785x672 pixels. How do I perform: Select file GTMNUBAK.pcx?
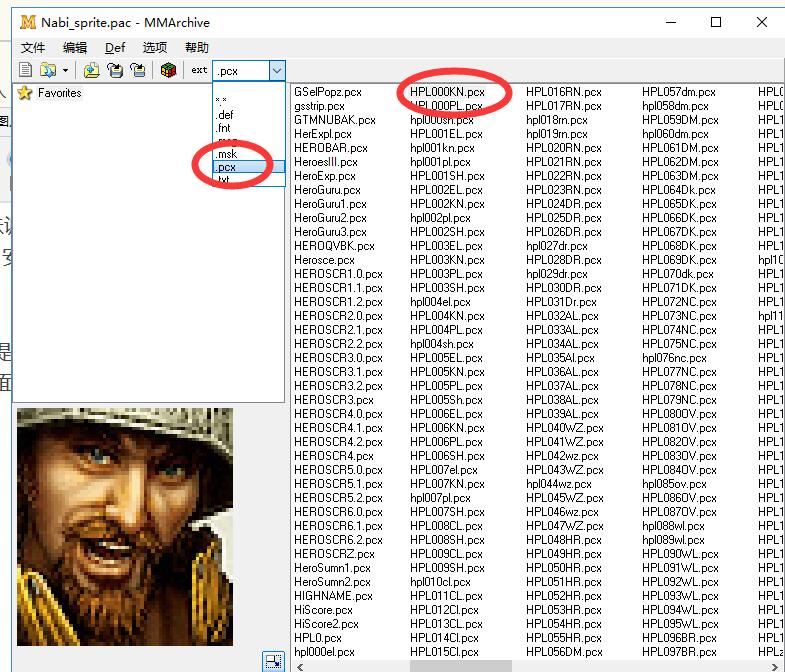point(334,120)
